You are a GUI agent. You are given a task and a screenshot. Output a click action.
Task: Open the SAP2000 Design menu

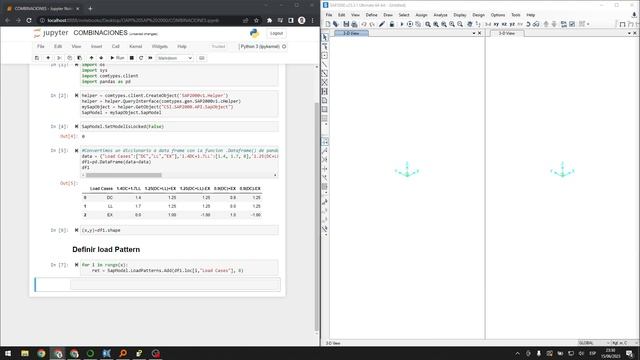click(x=478, y=15)
